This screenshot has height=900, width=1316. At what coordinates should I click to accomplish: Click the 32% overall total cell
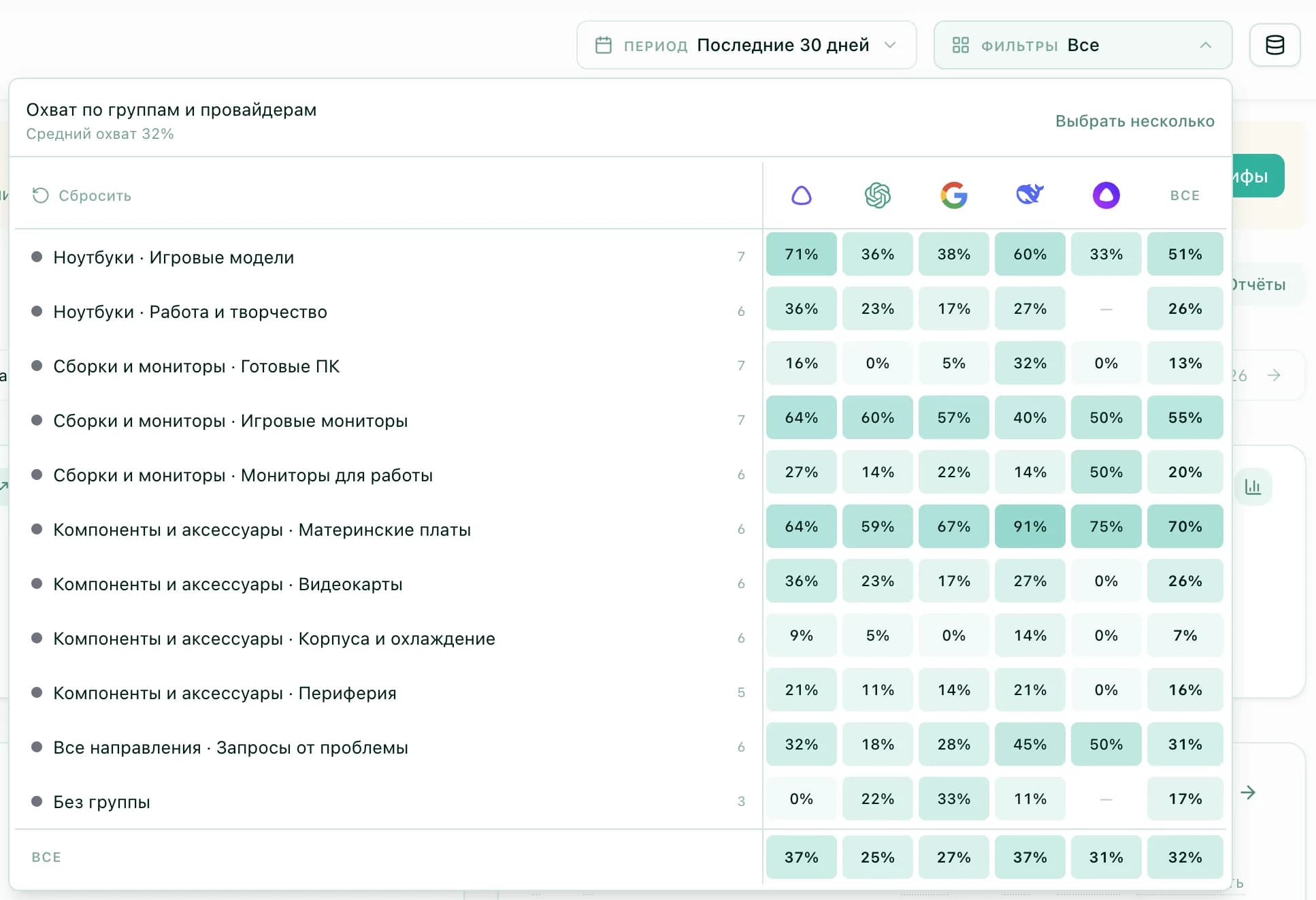1185,857
